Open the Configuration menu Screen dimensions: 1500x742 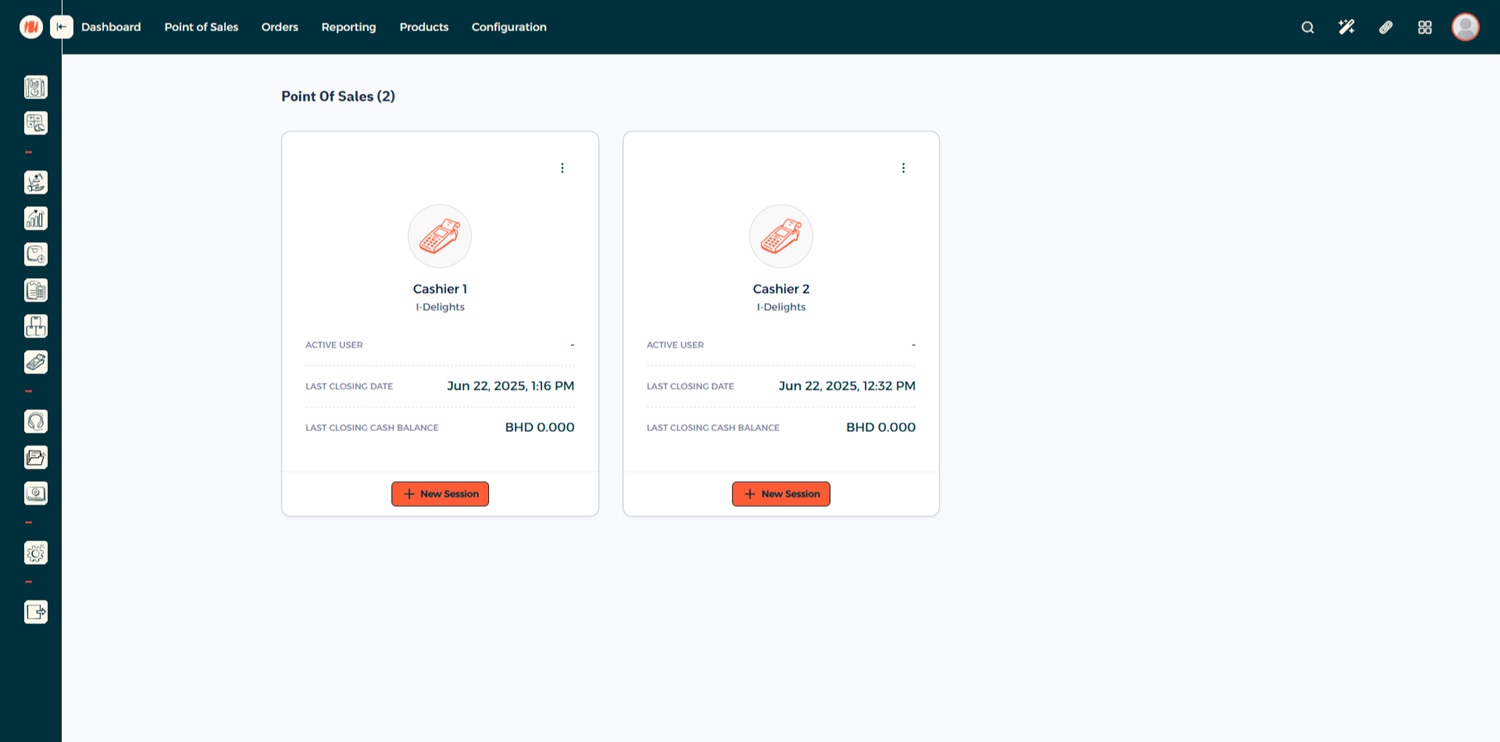pos(509,27)
